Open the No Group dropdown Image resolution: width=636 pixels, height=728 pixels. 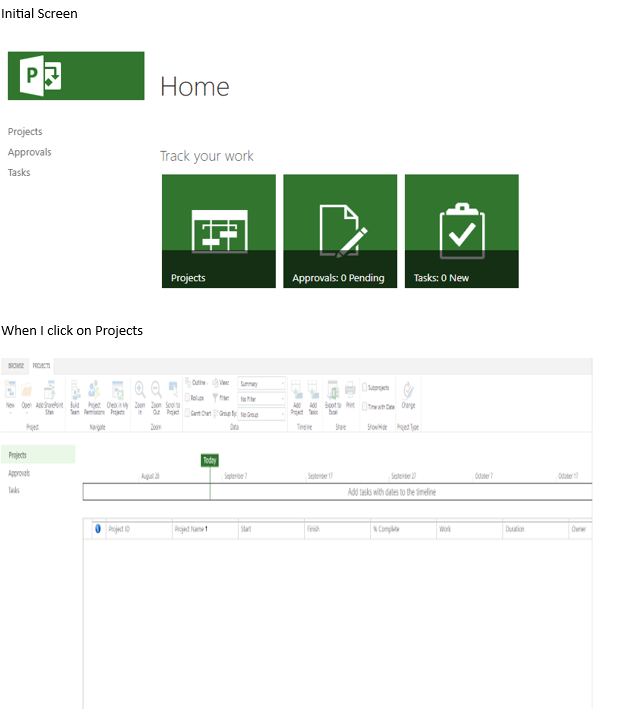[x=261, y=414]
